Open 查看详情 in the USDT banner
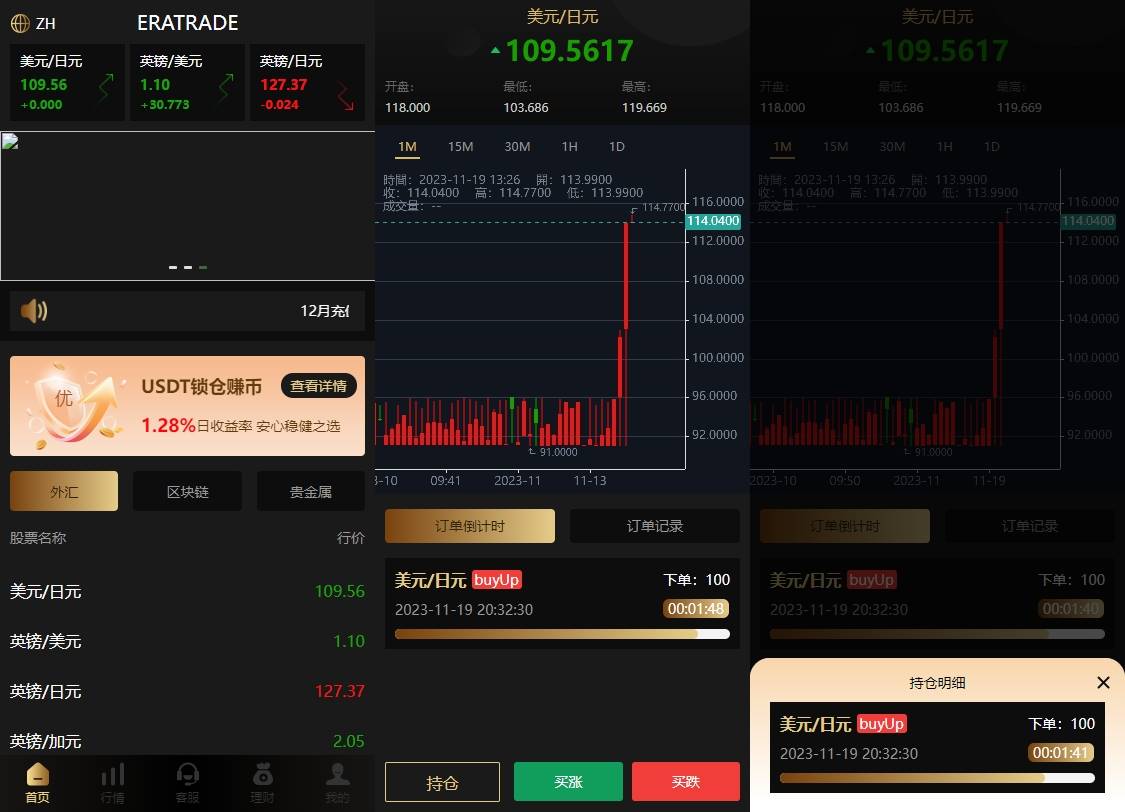The image size is (1125, 812). click(x=318, y=386)
